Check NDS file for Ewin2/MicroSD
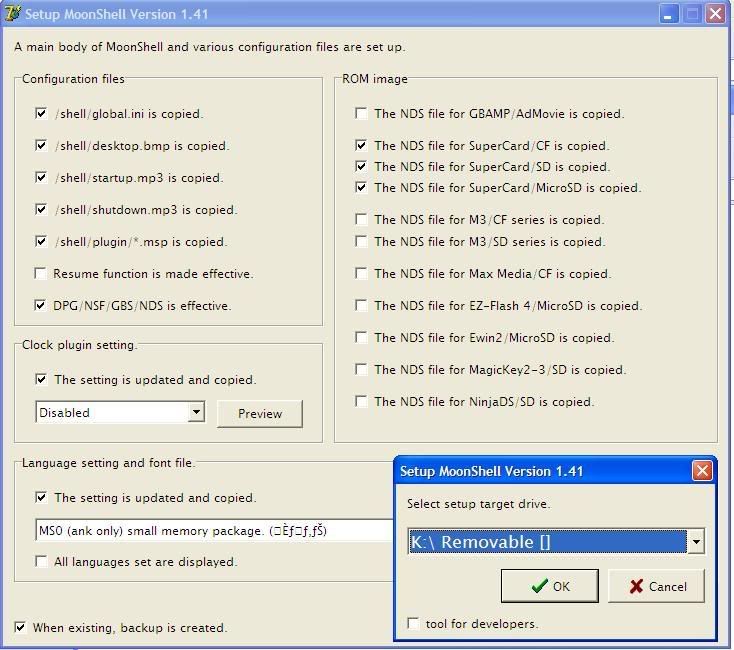Image resolution: width=734 pixels, height=650 pixels. [361, 337]
